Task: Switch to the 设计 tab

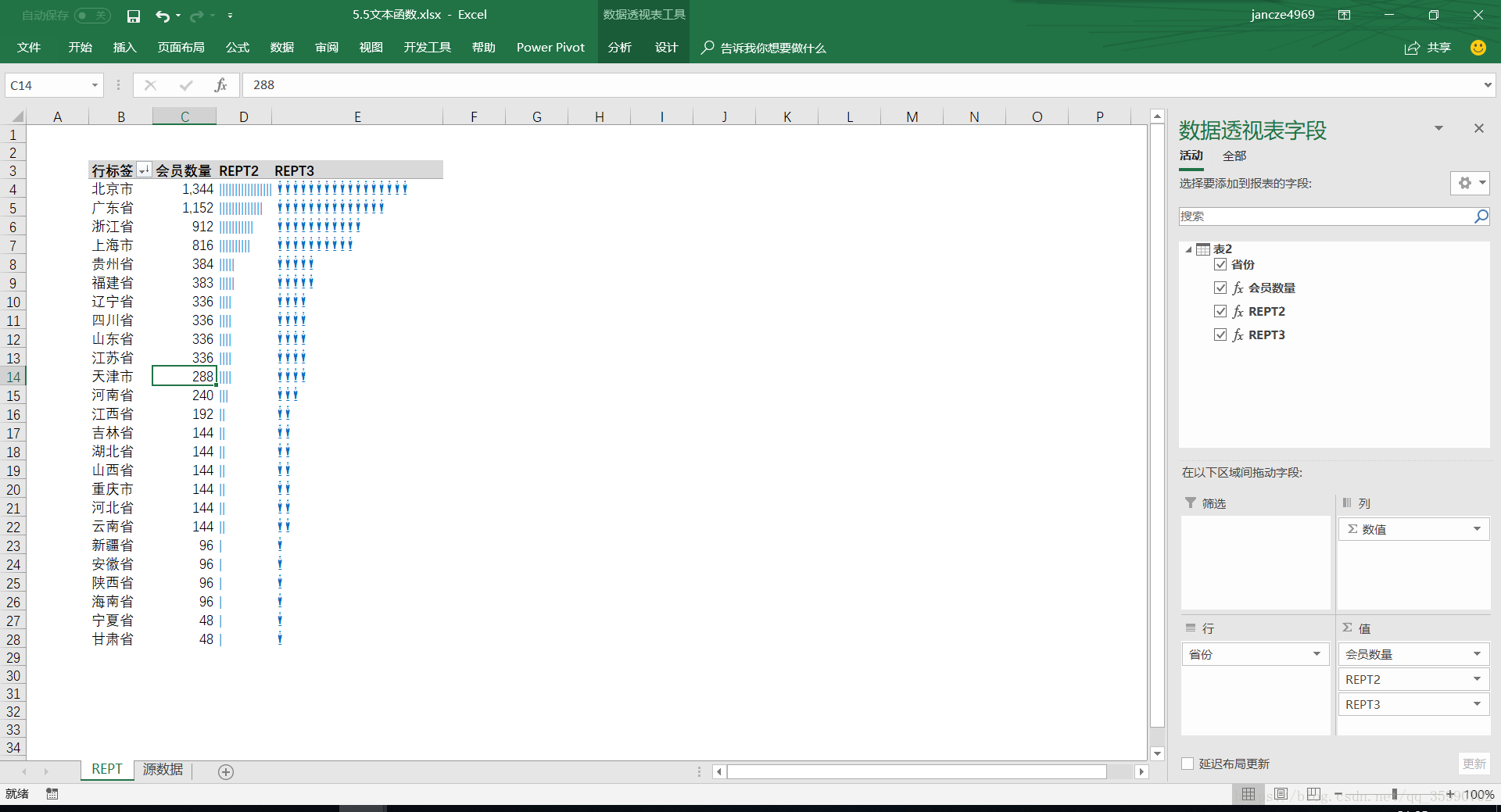Action: coord(666,48)
